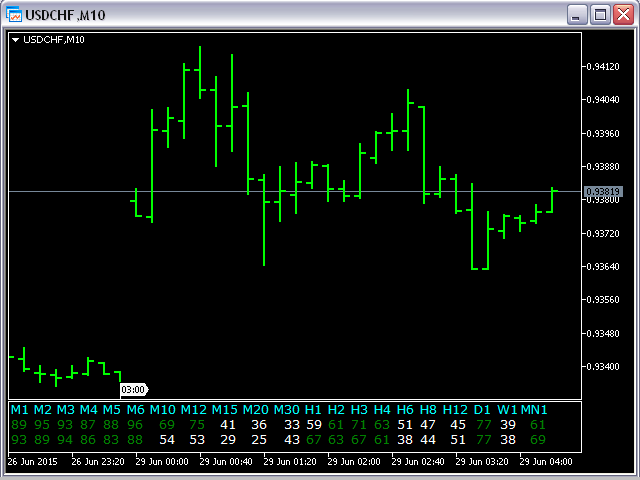The width and height of the screenshot is (640, 480).
Task: Click the 0.93400 price axis label
Action: click(x=603, y=367)
